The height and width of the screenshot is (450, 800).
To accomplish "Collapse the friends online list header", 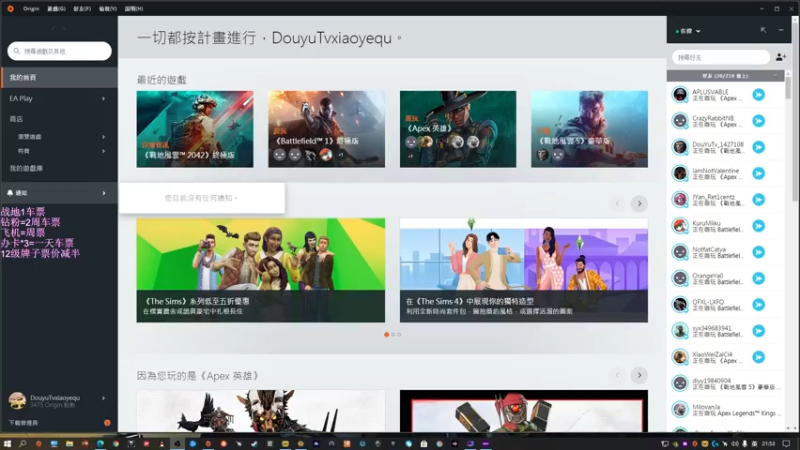I will click(726, 76).
